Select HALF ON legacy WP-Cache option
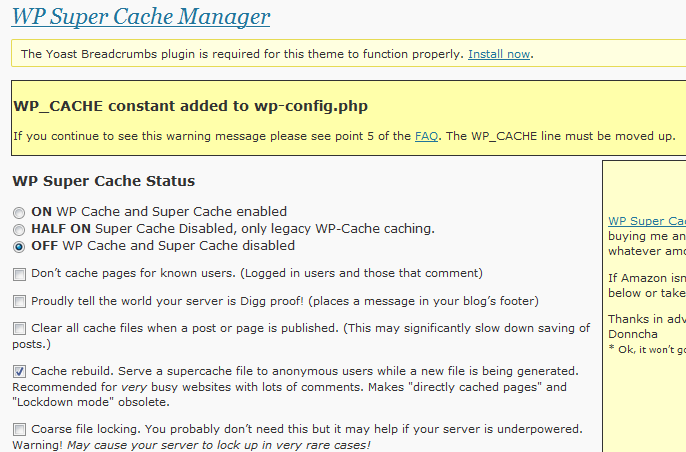Screen dimensions: 686x452 [19, 230]
